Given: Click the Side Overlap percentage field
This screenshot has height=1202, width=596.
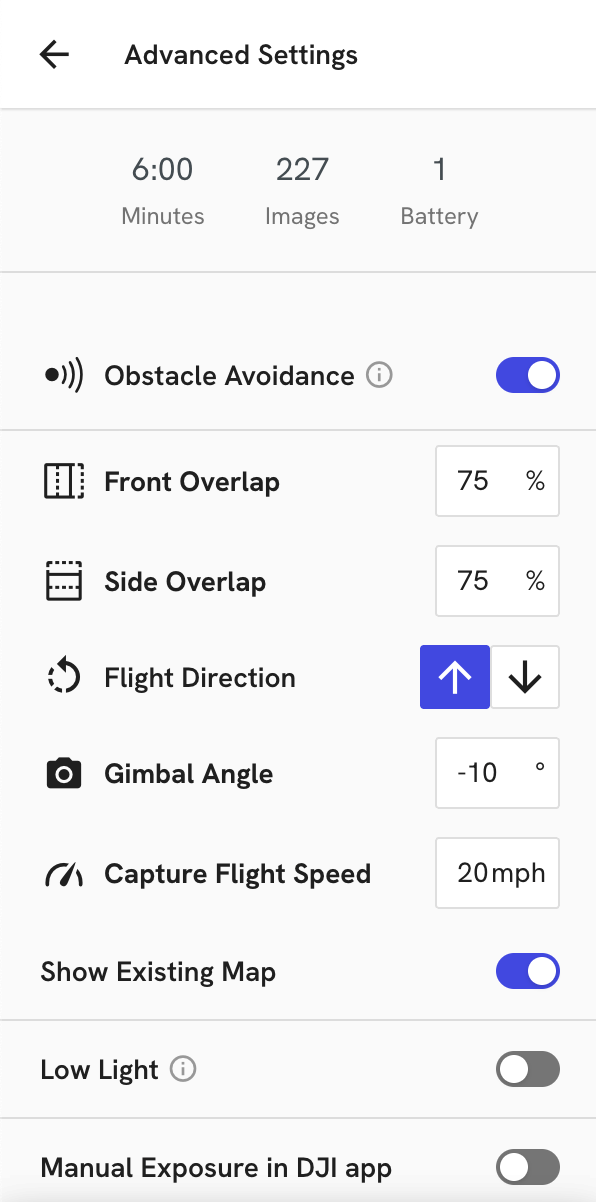Looking at the screenshot, I should [x=497, y=581].
